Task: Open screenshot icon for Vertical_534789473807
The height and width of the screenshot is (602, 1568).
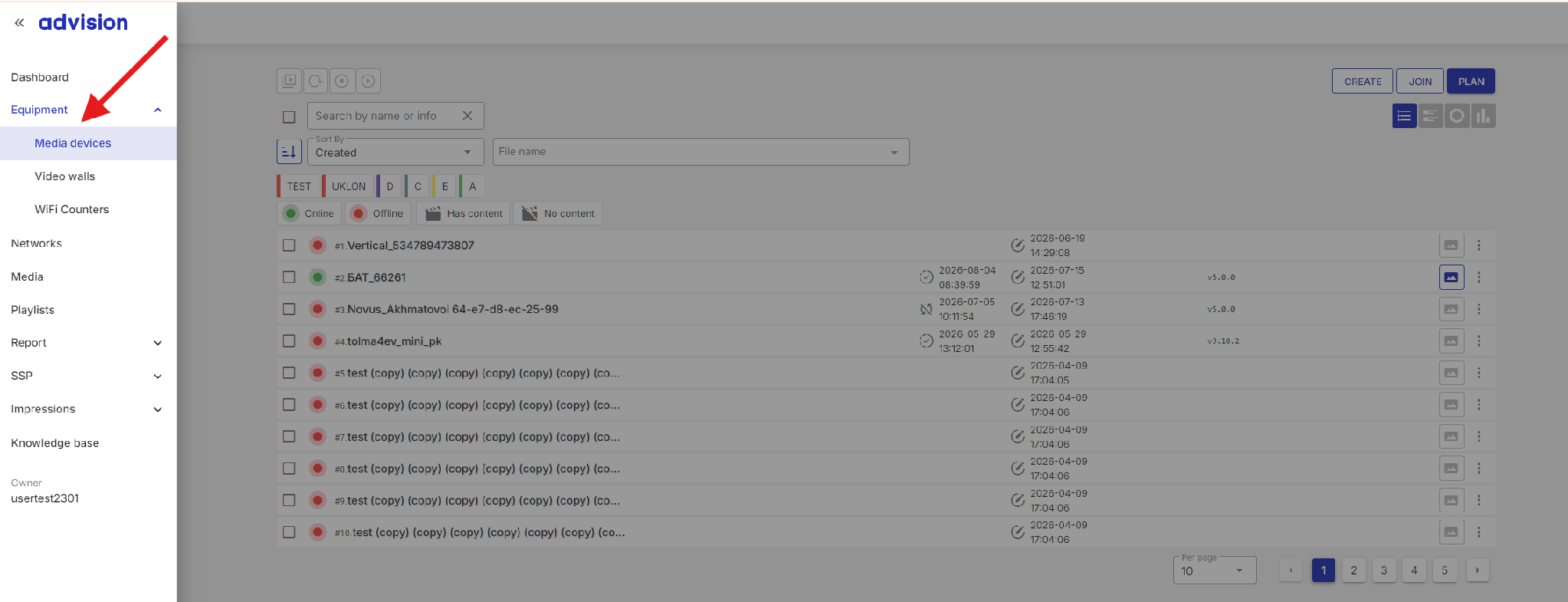Action: click(x=1452, y=245)
